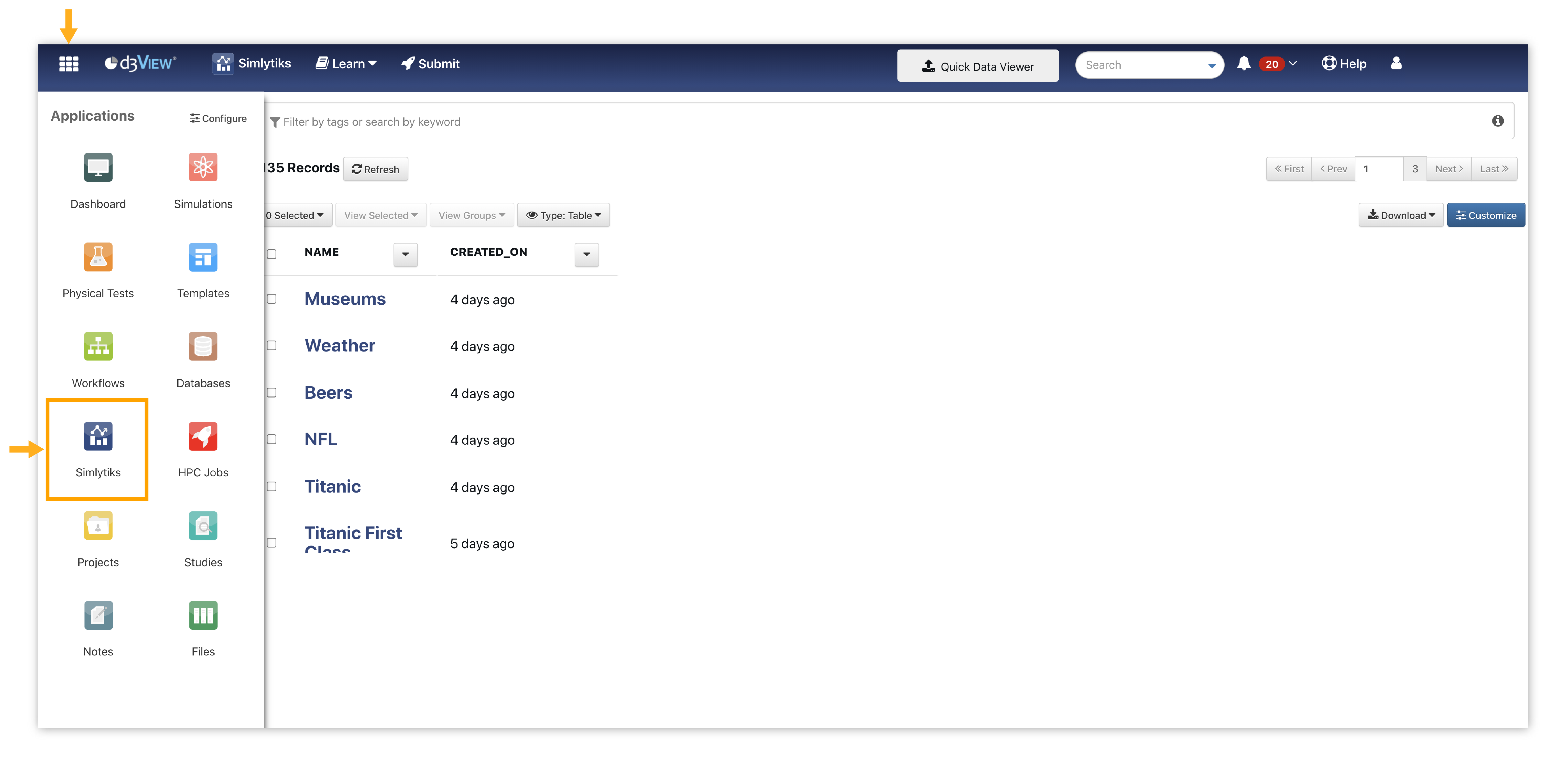Screen dimensions: 1568x763
Task: Expand the View Groups dropdown
Action: pyautogui.click(x=472, y=215)
